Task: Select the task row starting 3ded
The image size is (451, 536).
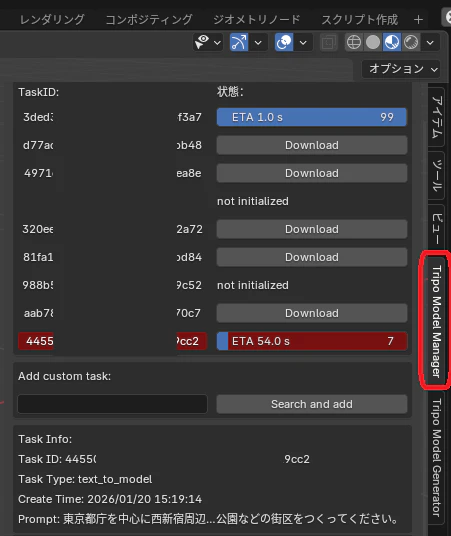Action: pos(112,117)
